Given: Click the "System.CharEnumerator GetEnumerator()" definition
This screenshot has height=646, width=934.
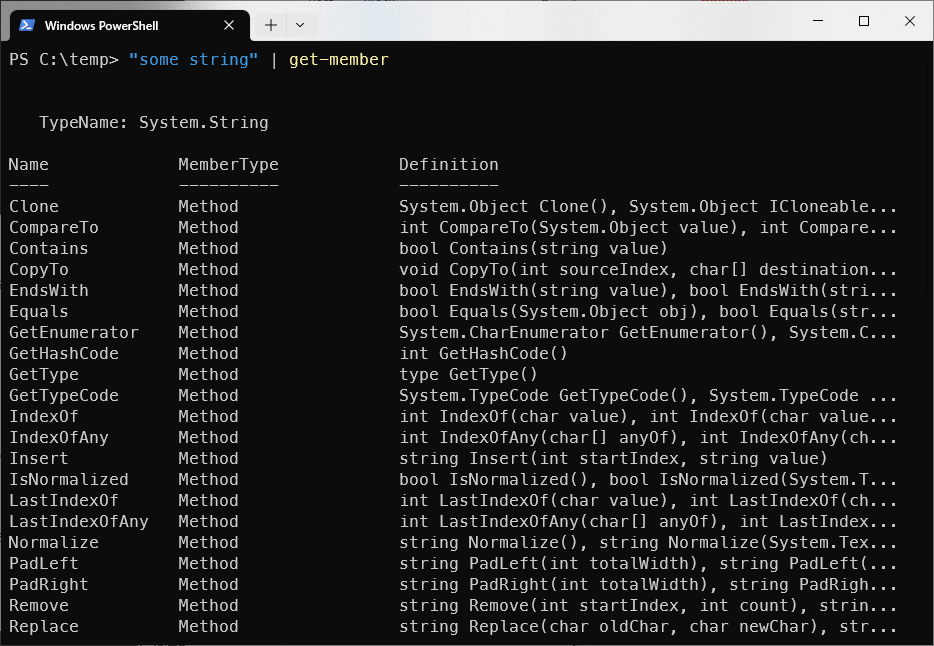Looking at the screenshot, I should pyautogui.click(x=584, y=332).
